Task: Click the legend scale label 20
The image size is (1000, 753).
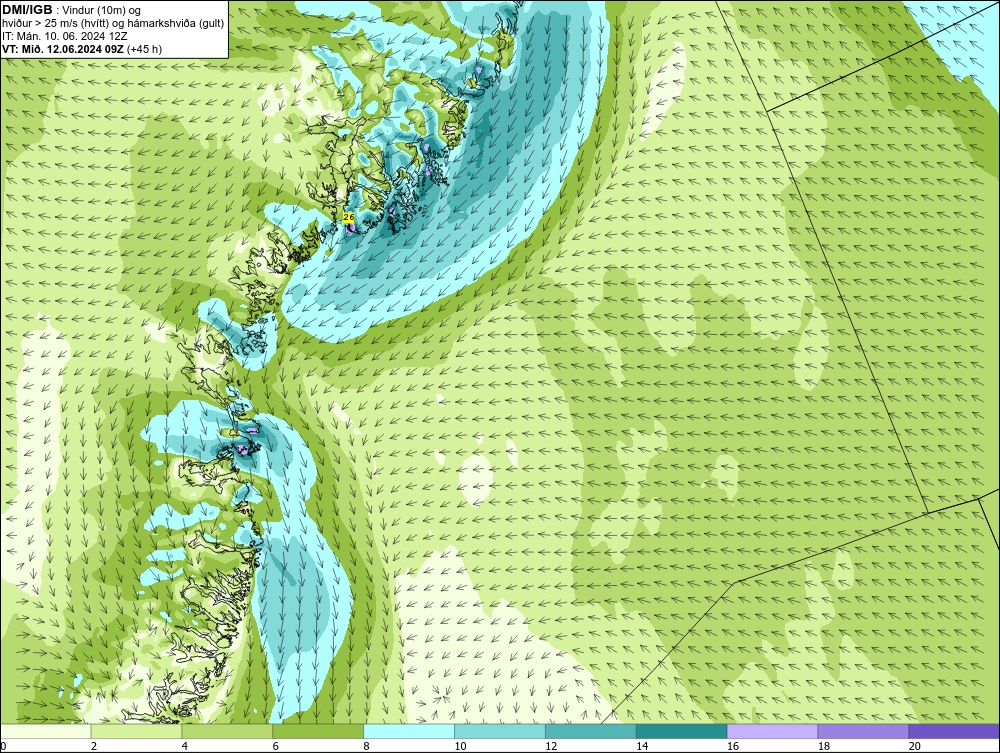Action: point(914,746)
